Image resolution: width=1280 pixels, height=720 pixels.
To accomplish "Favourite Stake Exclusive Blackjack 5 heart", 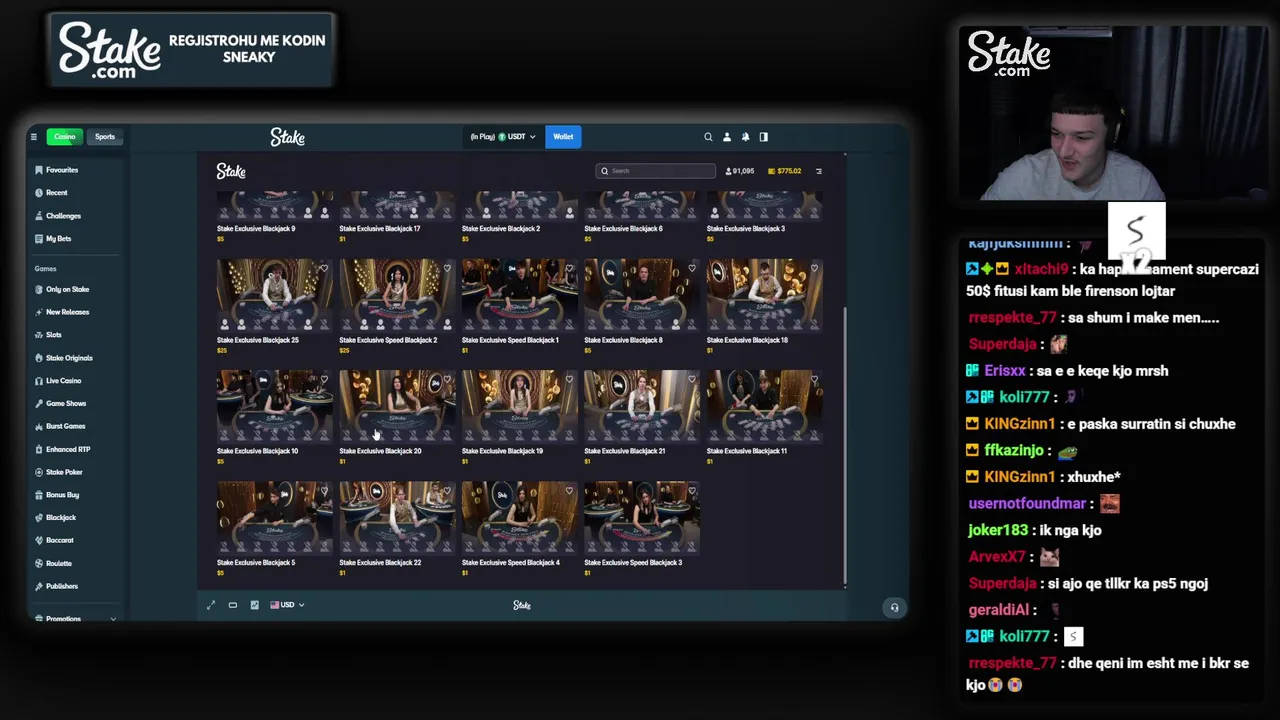I will click(x=325, y=491).
